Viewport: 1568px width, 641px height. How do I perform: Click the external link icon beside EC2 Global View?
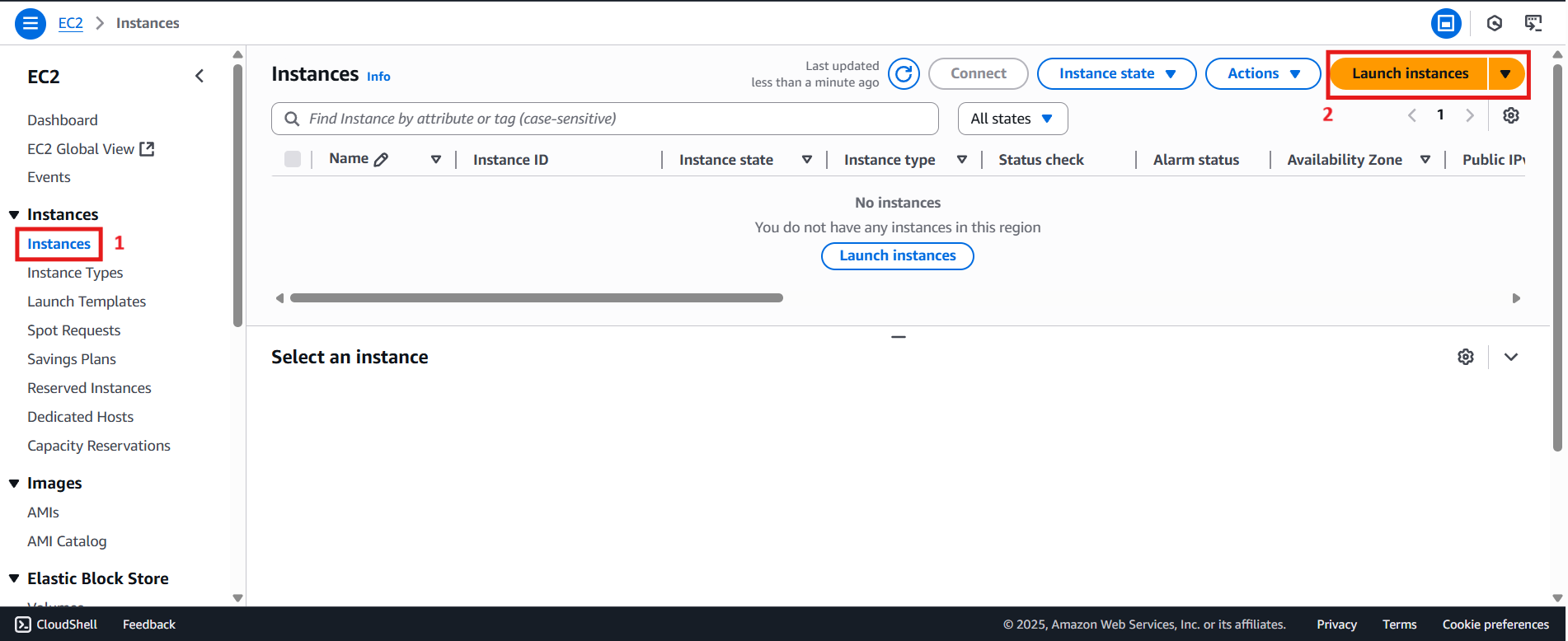click(x=148, y=149)
